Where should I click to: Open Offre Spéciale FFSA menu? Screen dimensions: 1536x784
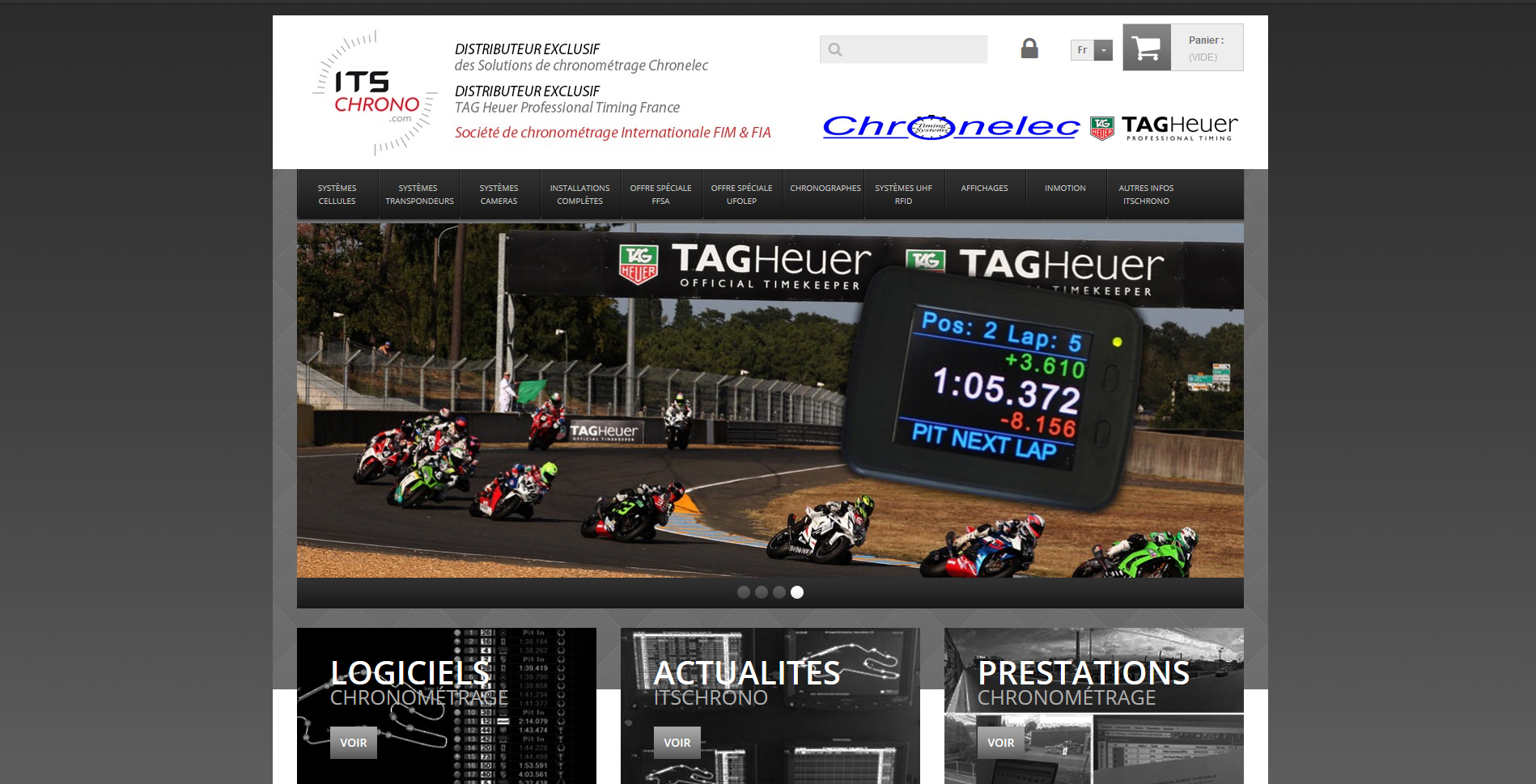[661, 194]
